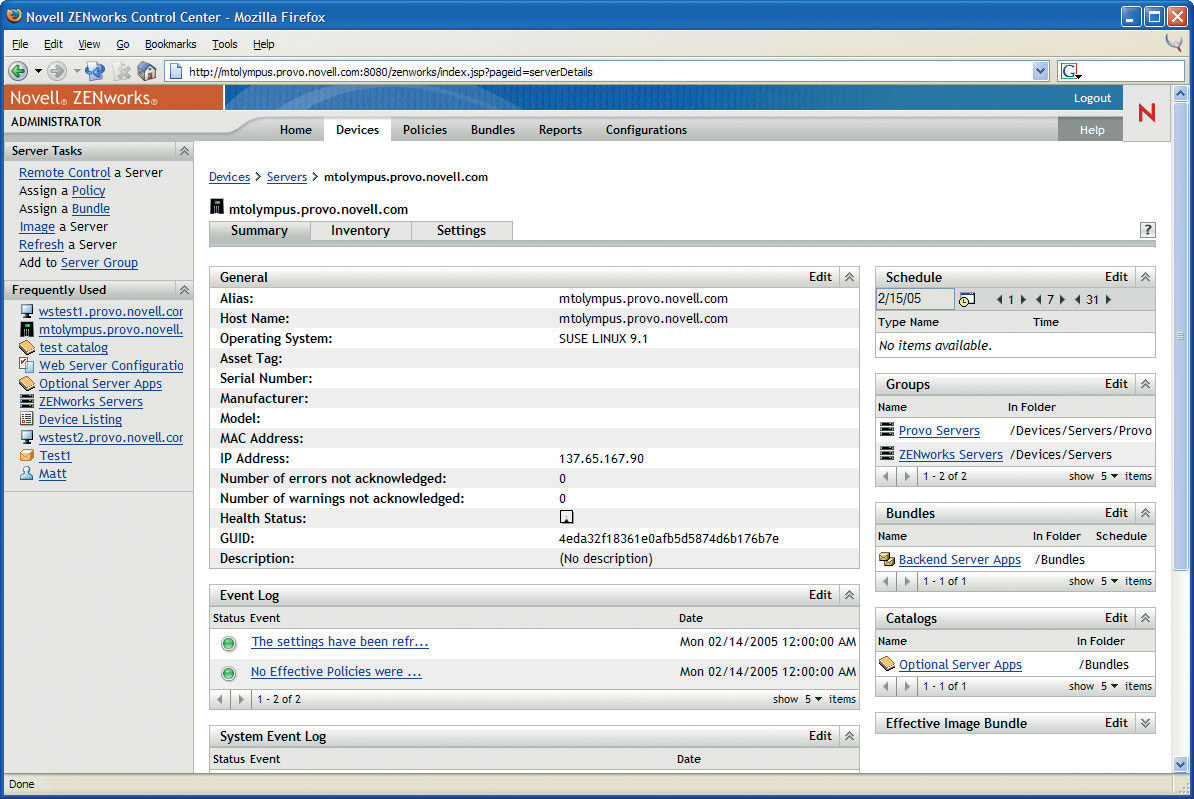Open the Bookmarks menu

click(171, 44)
